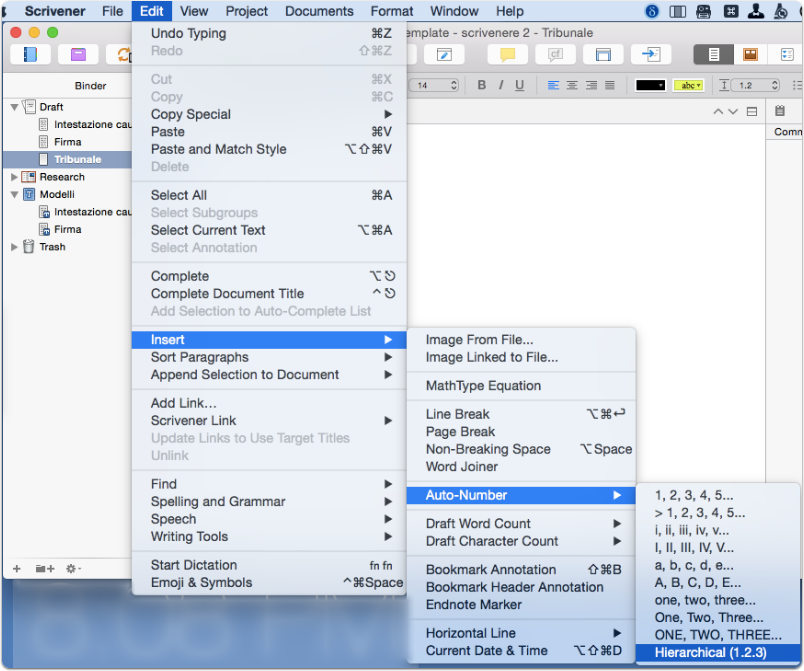This screenshot has height=671, width=804.
Task: Open the 1.2 line spacing dropdown
Action: click(755, 85)
